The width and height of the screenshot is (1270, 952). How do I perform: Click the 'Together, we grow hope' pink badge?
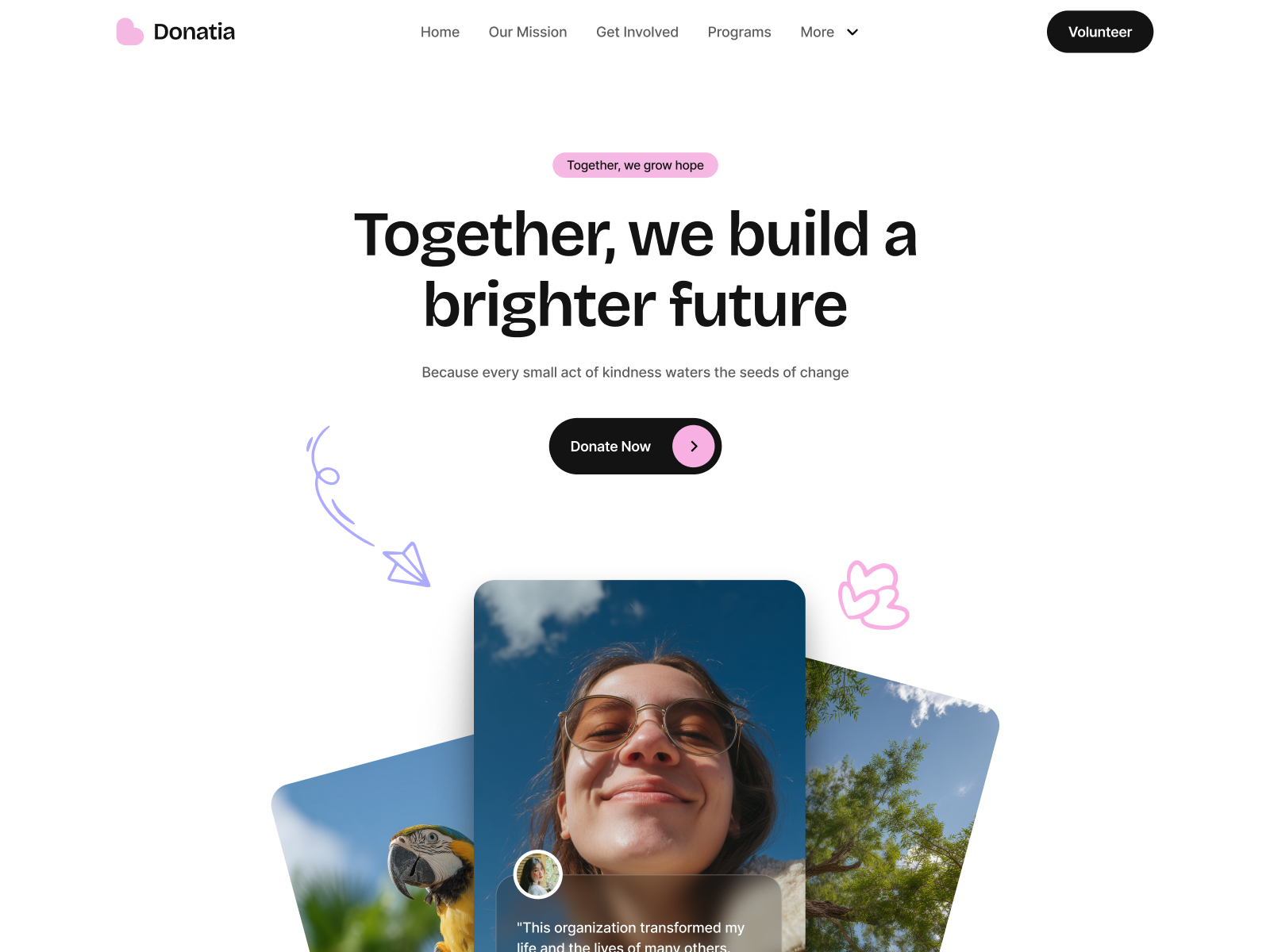coord(635,165)
